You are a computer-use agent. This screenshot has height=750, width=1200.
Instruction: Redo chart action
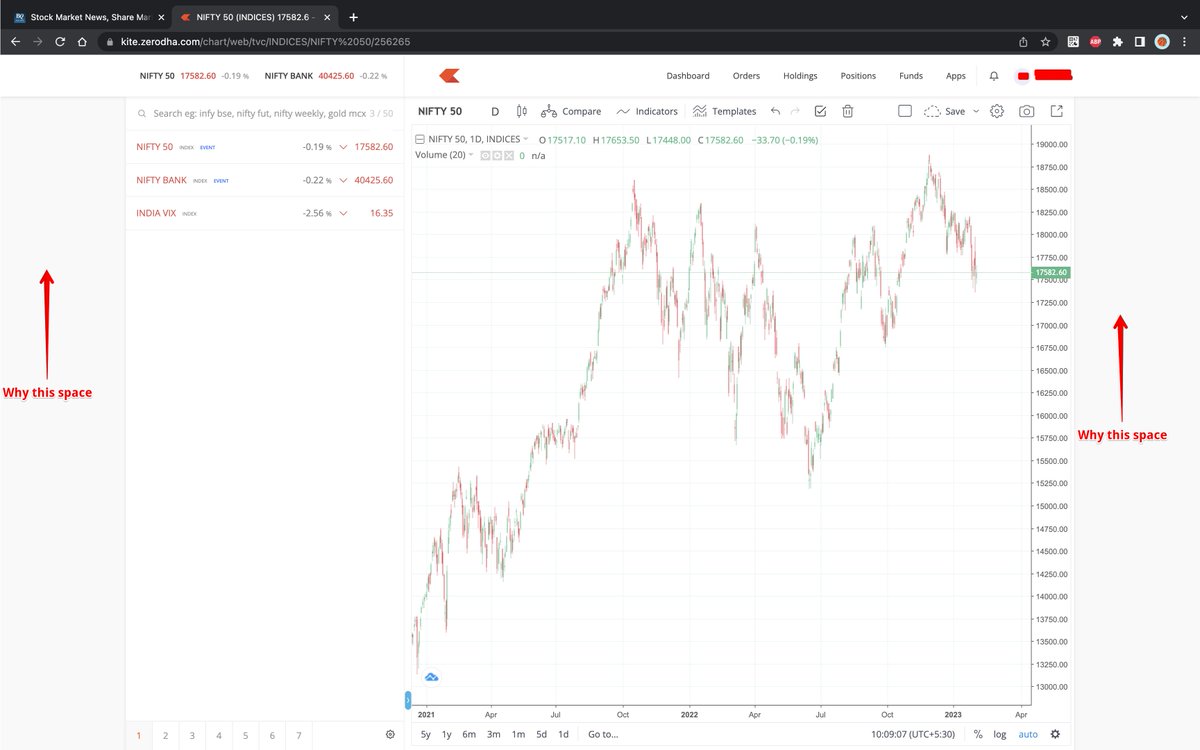tap(796, 111)
